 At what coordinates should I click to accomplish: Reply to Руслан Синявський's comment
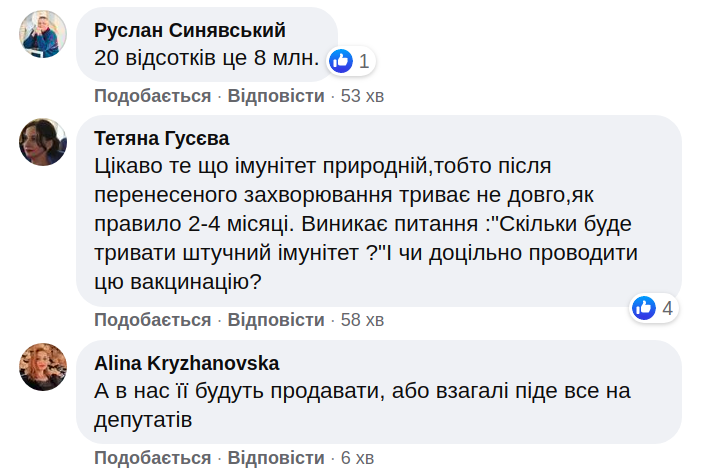pos(276,96)
